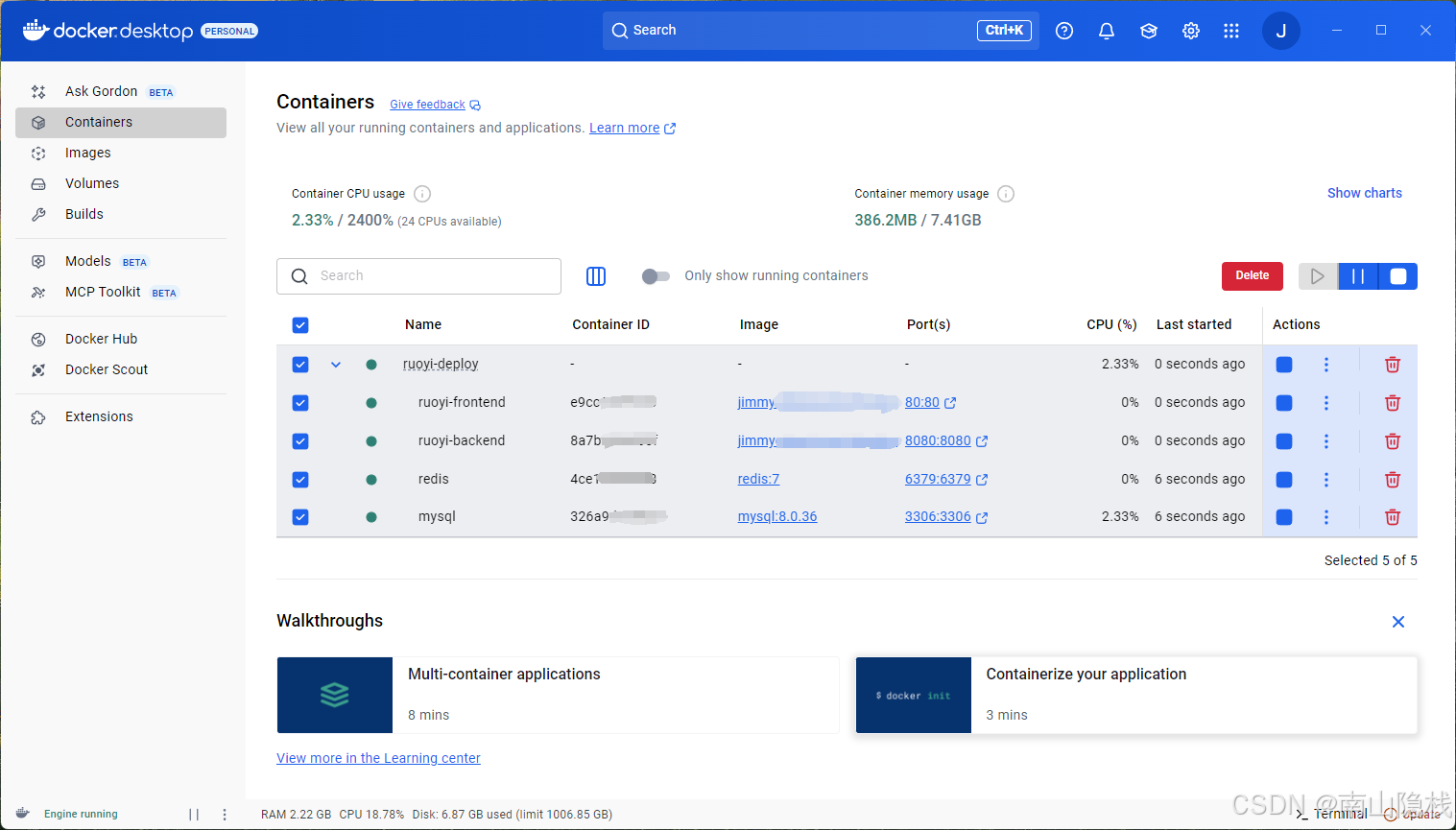Stop the ruoyi-deploy stack

(1284, 365)
